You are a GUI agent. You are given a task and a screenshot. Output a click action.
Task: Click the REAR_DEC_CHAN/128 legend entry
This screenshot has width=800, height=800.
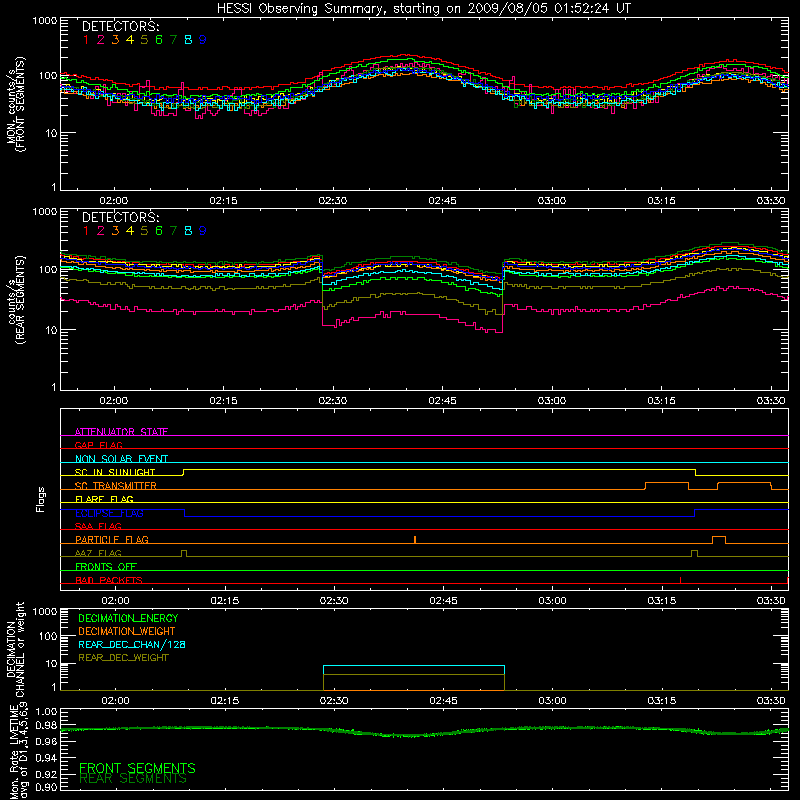pyautogui.click(x=132, y=645)
